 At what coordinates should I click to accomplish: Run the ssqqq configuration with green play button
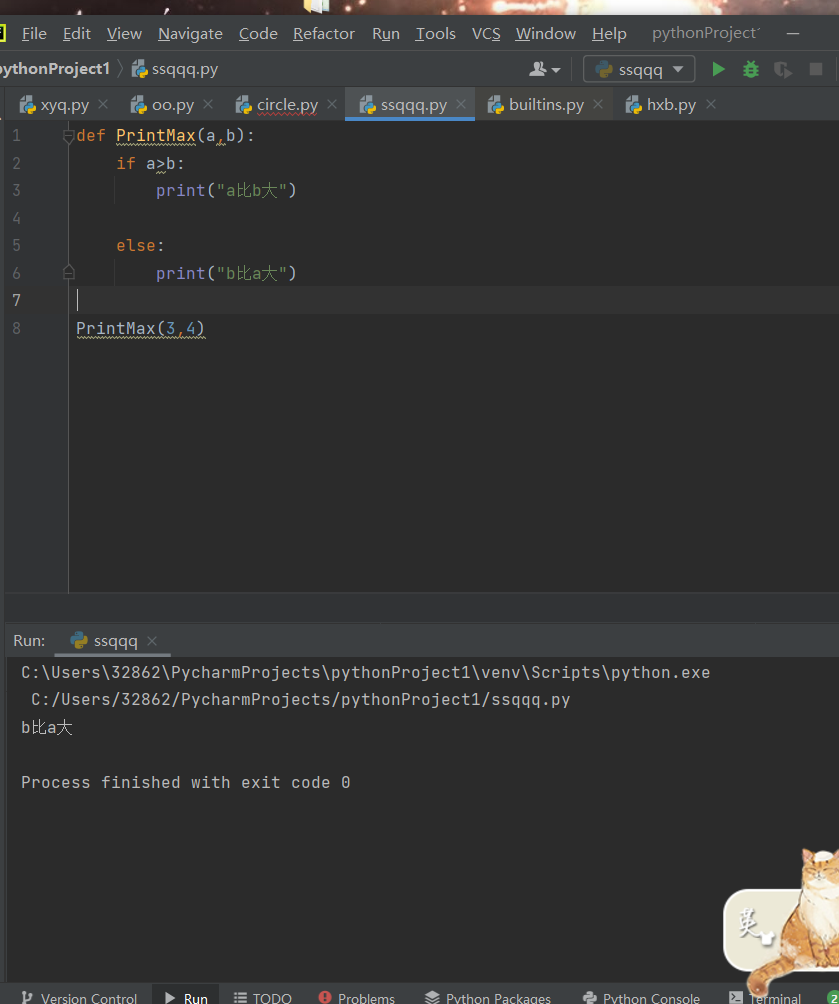point(719,69)
